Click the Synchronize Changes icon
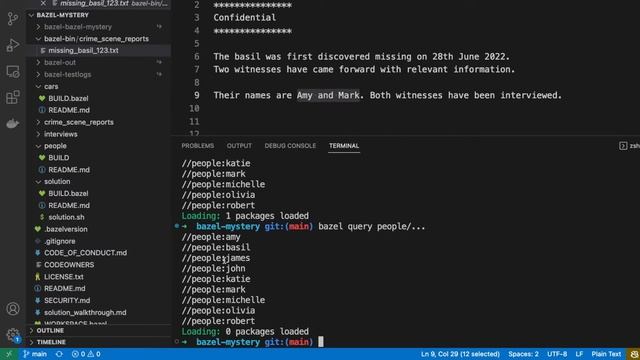This screenshot has width=640, height=360. tap(59, 354)
